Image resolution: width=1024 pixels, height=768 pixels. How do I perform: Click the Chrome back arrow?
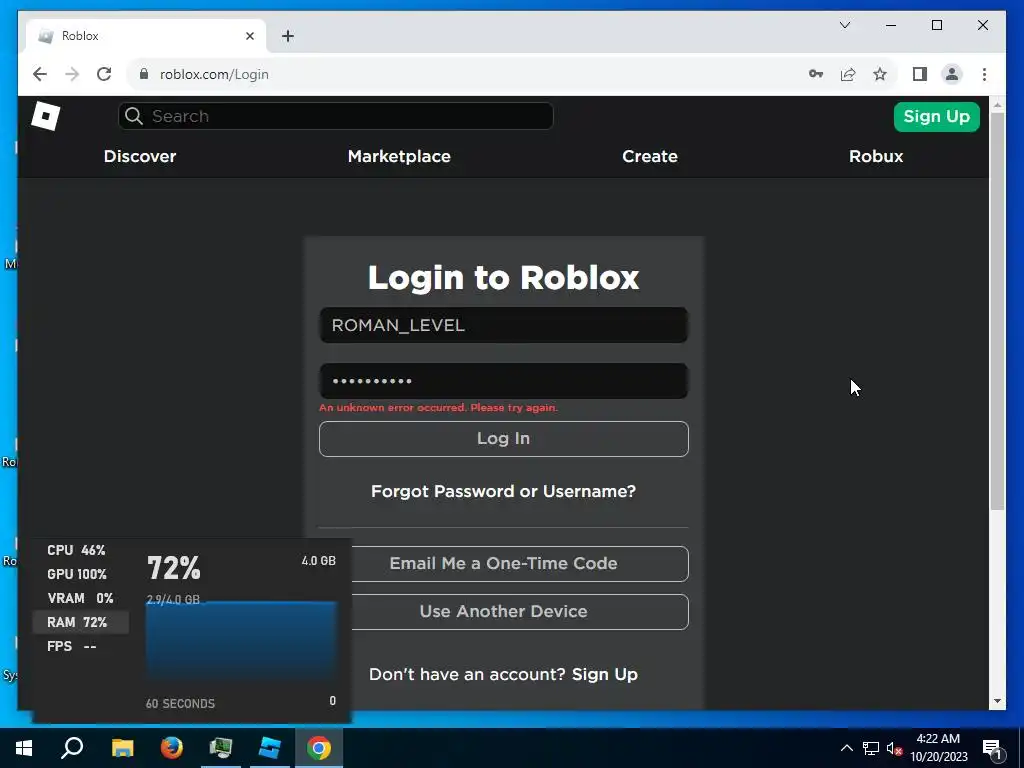click(40, 74)
